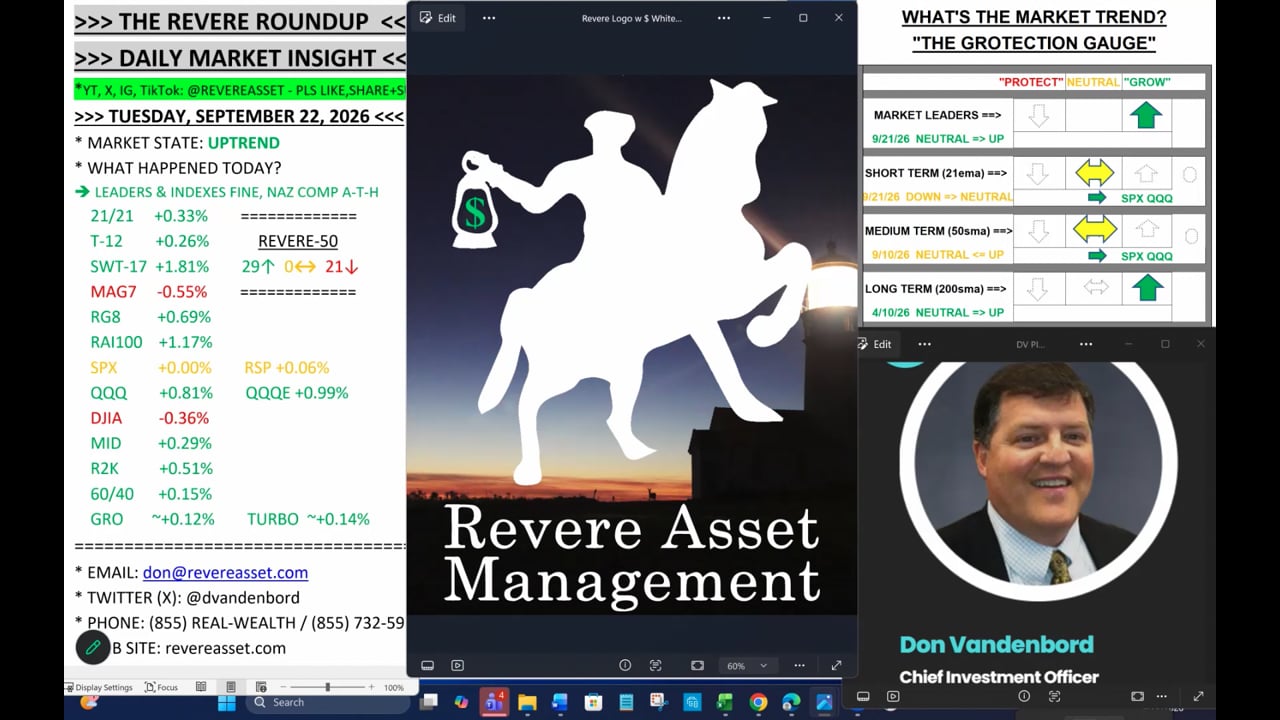Screen dimensions: 1280x720
Task: Open Microsoft Teams from the taskbar
Action: click(x=494, y=702)
